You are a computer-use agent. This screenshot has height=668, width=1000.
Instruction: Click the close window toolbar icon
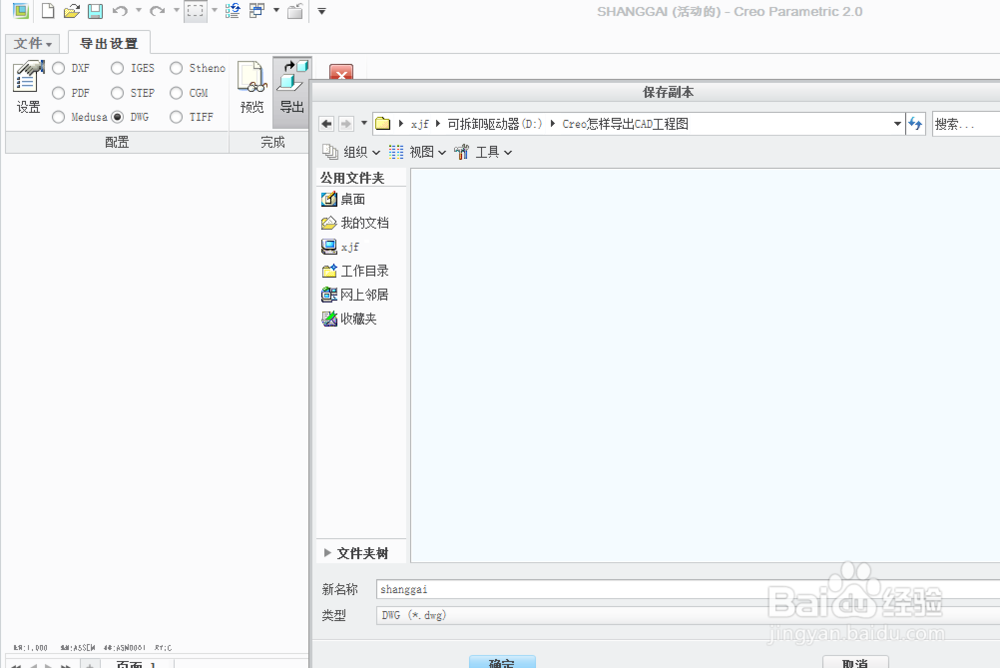point(295,11)
